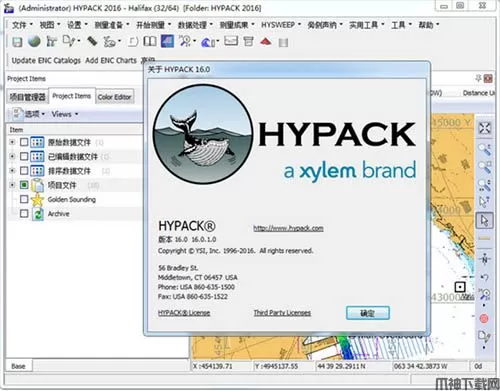Select the Project Items tab

[x=72, y=96]
